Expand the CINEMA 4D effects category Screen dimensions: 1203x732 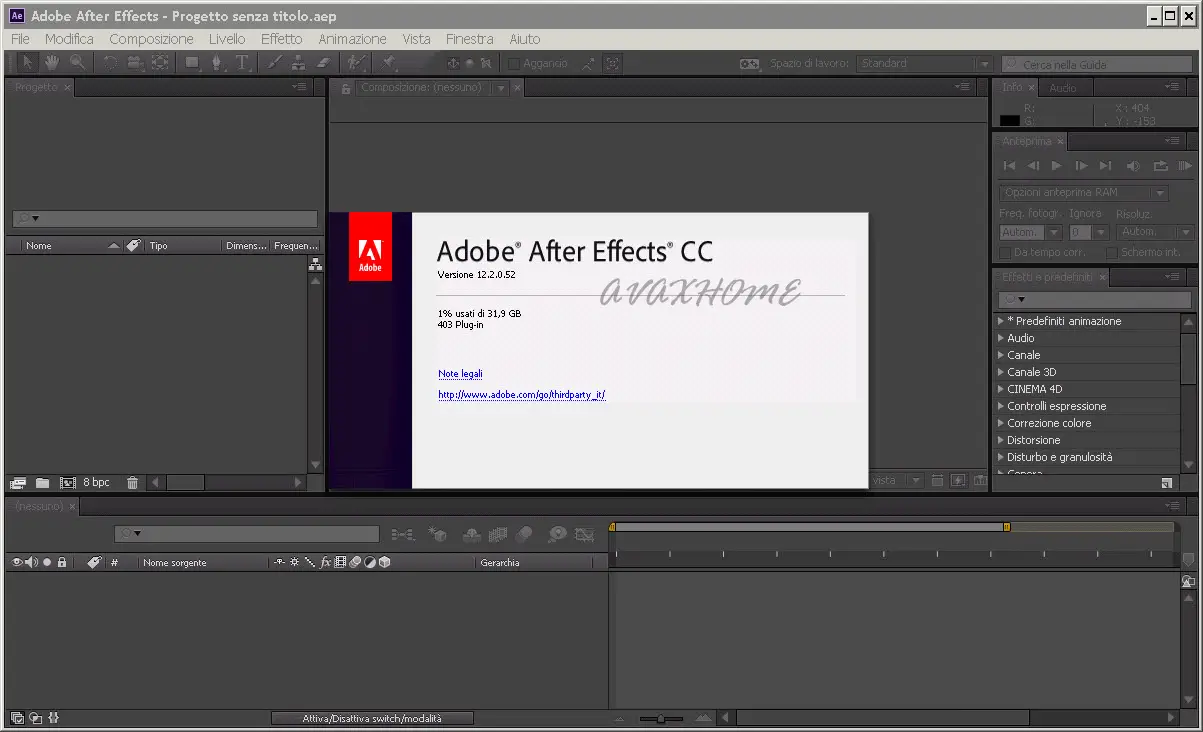pyautogui.click(x=1000, y=389)
